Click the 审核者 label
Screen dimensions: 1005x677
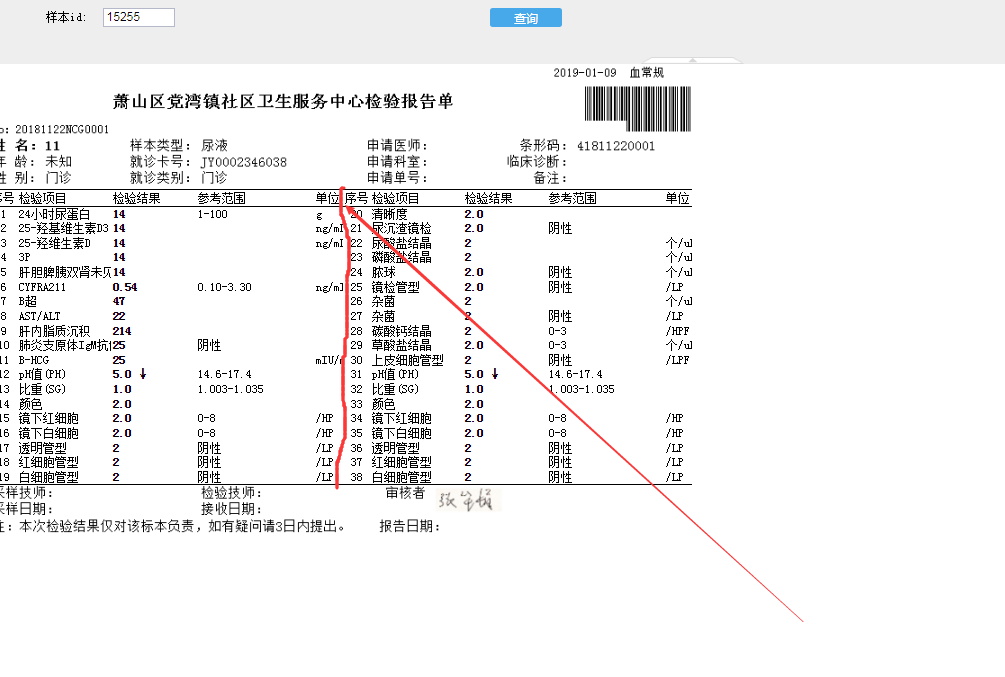click(405, 492)
